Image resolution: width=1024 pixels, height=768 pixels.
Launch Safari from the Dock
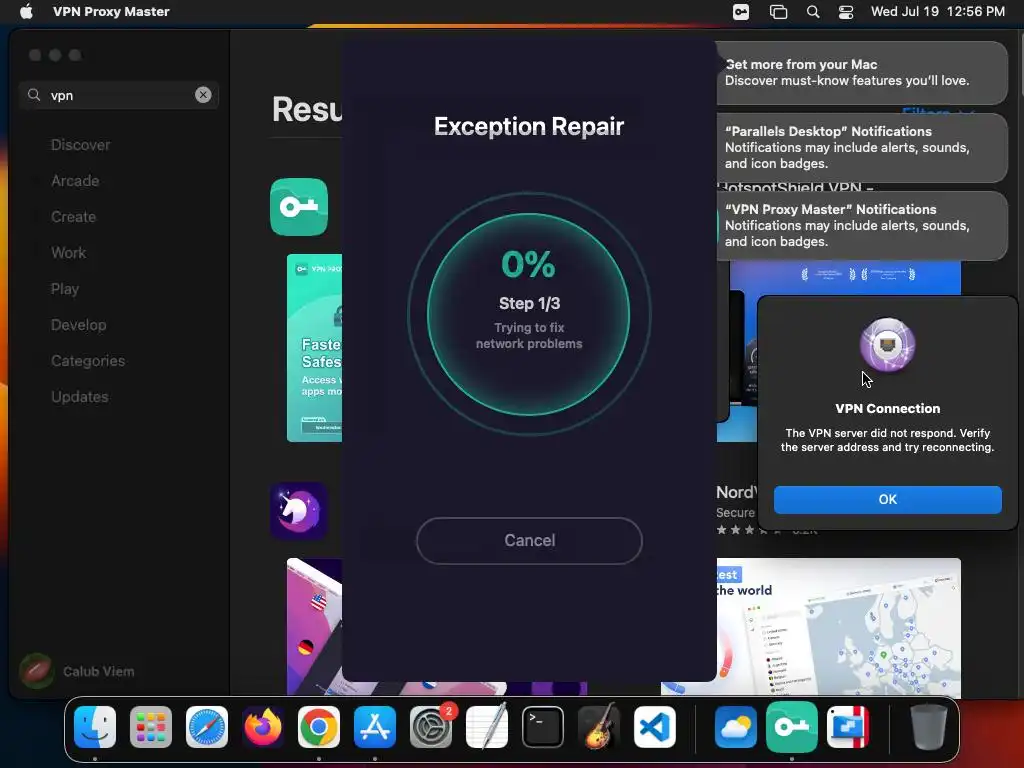[207, 727]
